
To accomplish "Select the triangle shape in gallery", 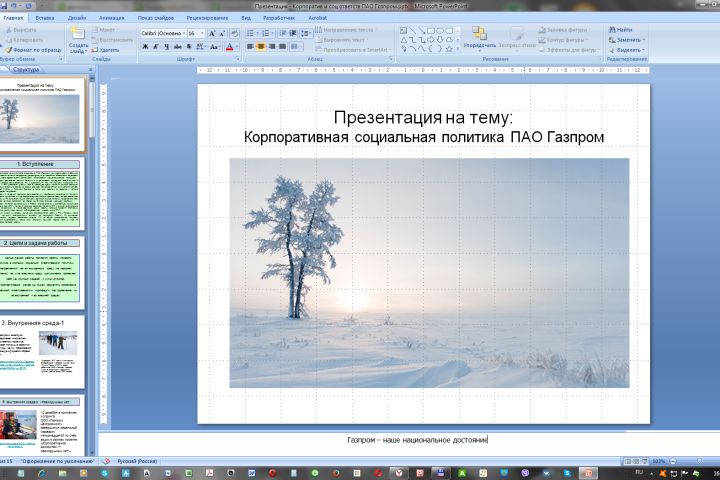I will coord(403,40).
